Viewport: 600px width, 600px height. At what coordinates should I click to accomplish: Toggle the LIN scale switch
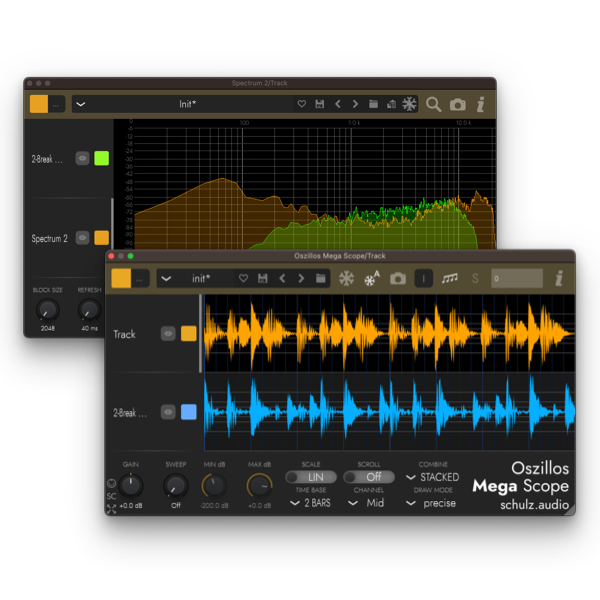tap(310, 477)
